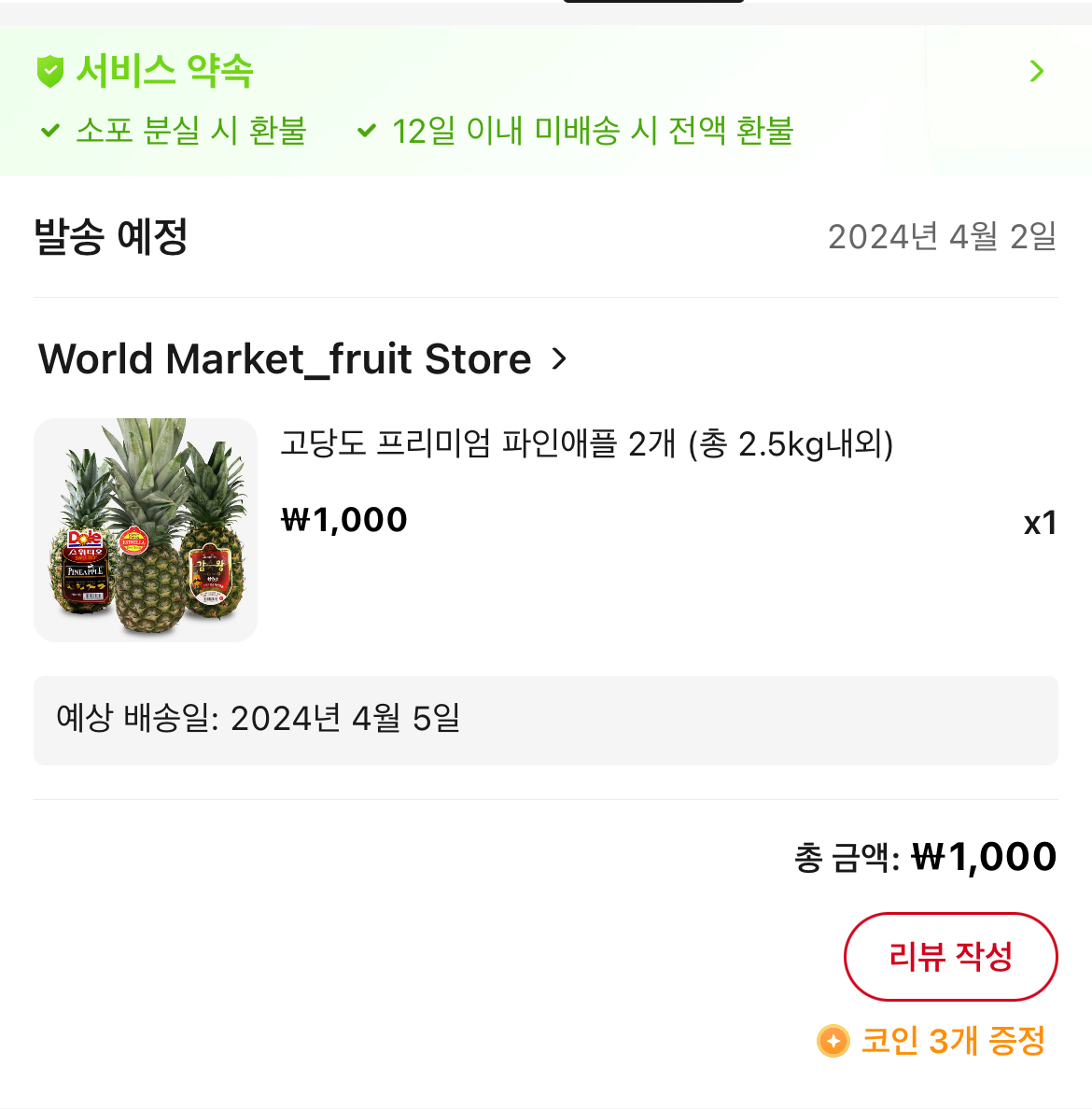The width and height of the screenshot is (1092, 1109).
Task: Click the 발송 예정 status heading
Action: pyautogui.click(x=111, y=236)
